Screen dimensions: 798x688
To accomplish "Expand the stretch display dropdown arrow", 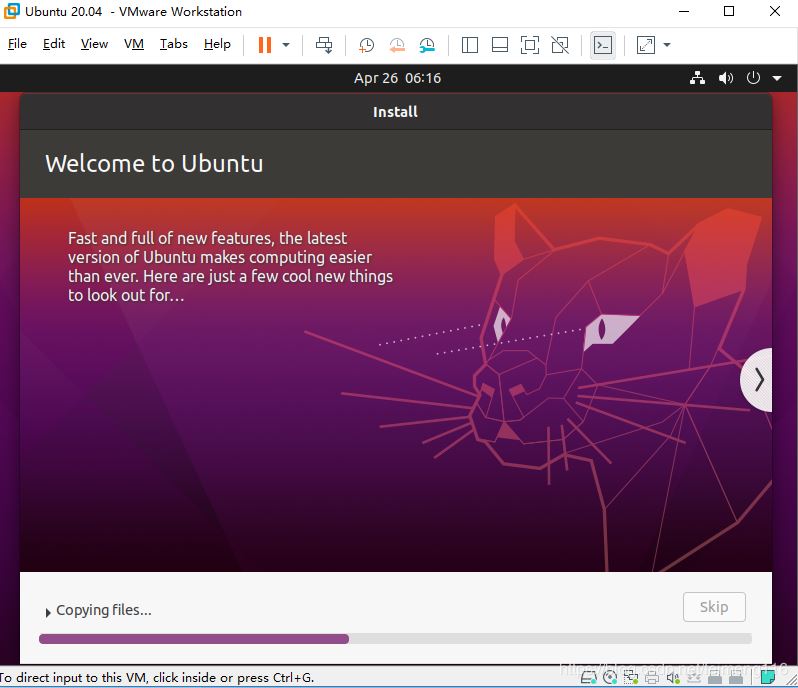I will coord(667,45).
